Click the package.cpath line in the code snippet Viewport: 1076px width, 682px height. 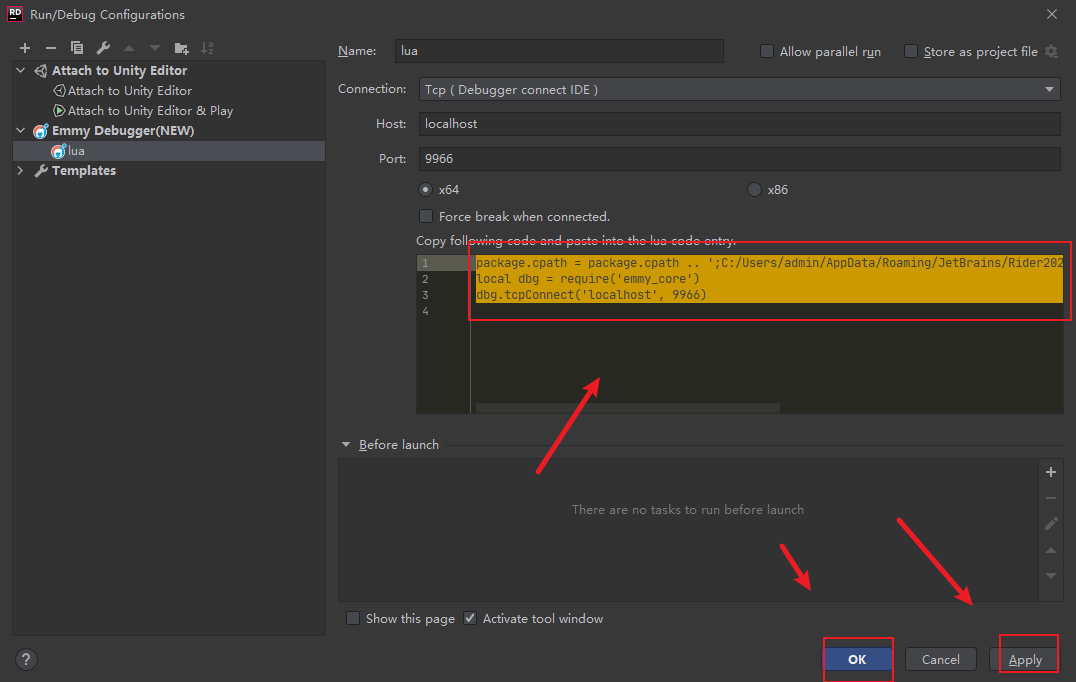click(769, 263)
